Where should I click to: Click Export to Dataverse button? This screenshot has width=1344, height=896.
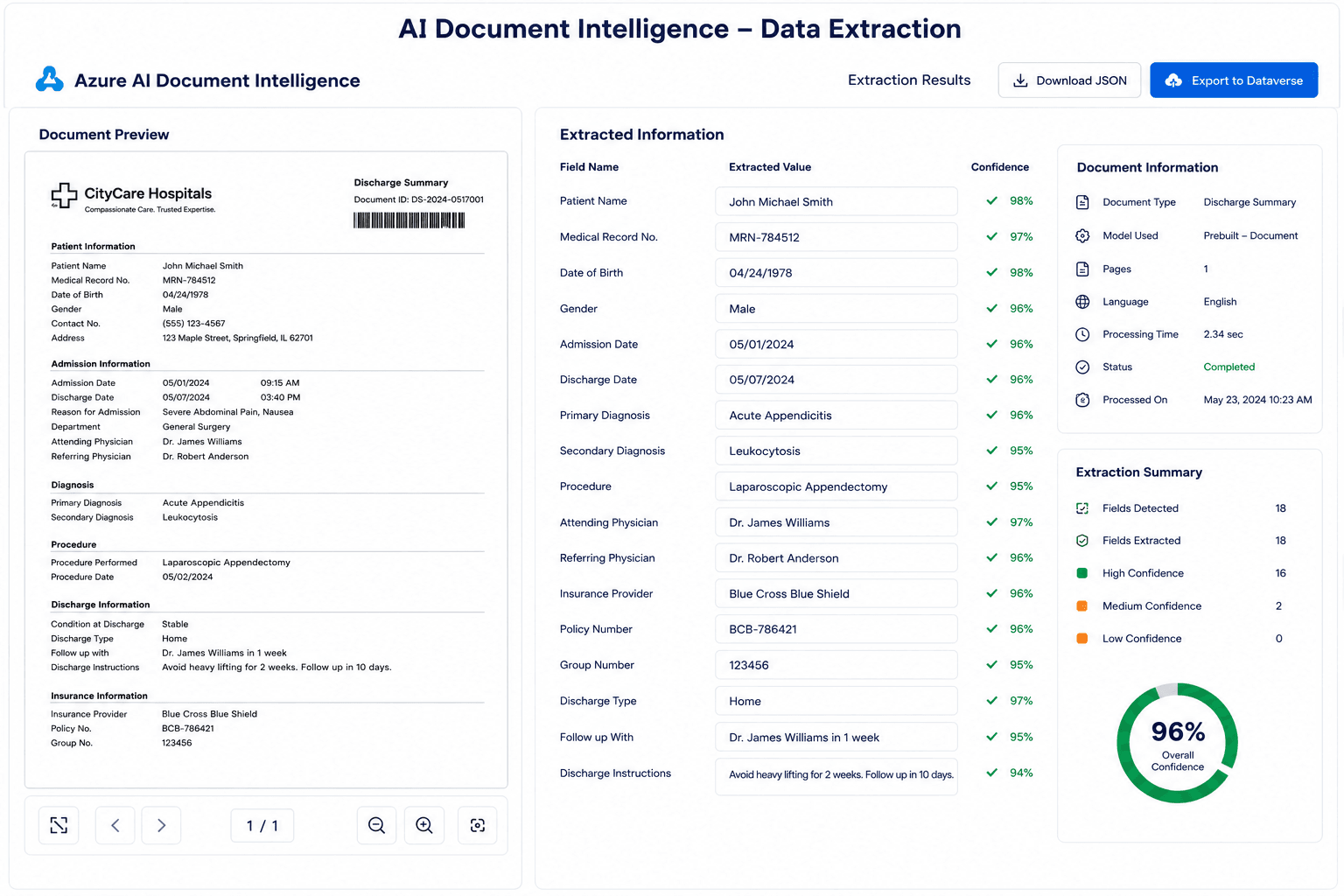tap(1234, 80)
